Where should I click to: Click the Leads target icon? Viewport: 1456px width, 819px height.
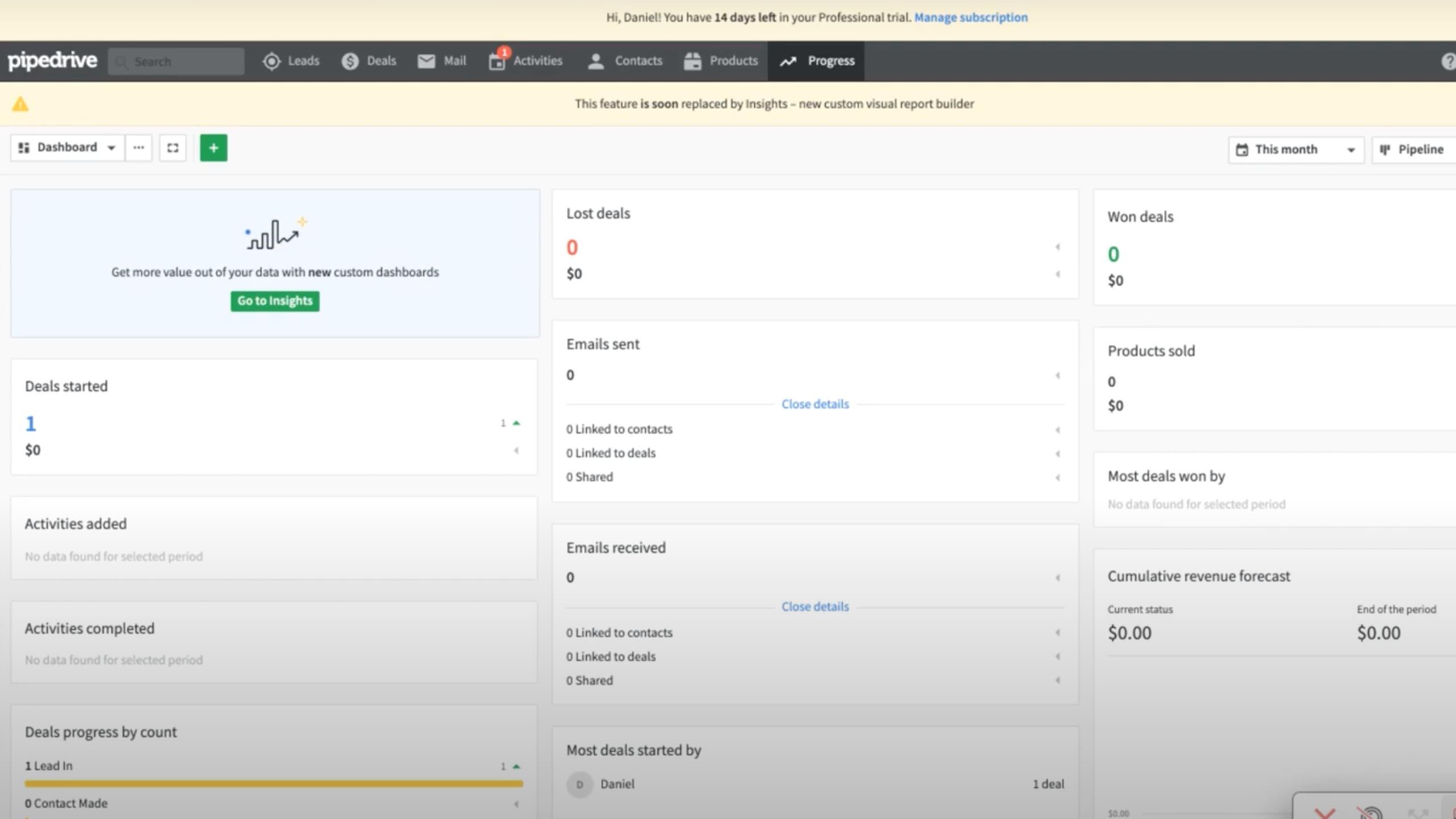pyautogui.click(x=272, y=61)
